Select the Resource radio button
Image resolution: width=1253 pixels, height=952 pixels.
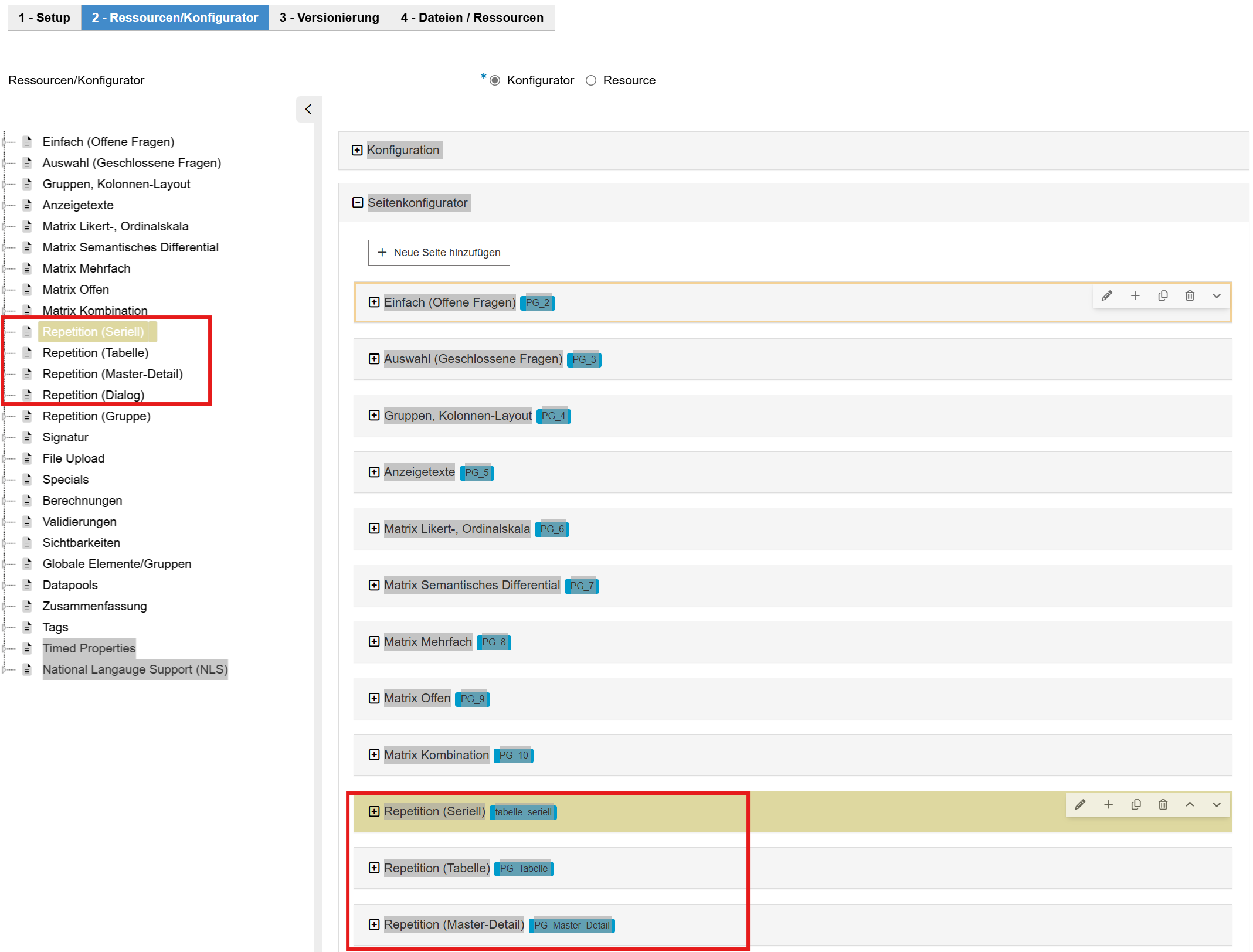[590, 80]
